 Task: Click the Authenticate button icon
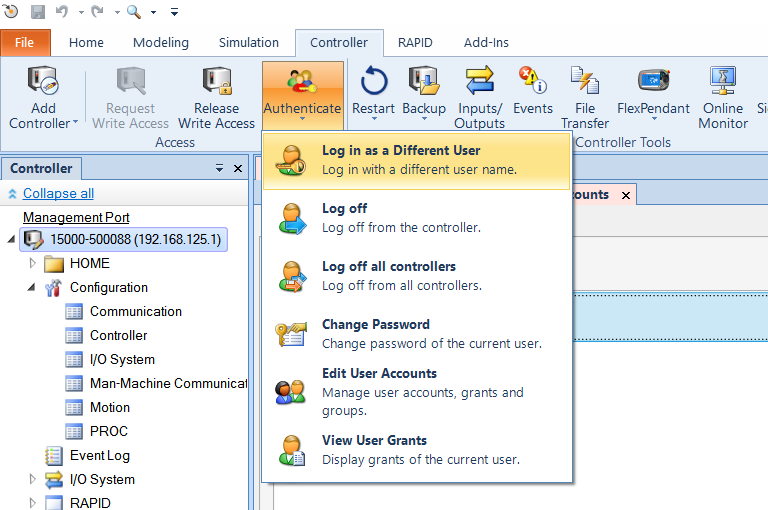tap(302, 81)
